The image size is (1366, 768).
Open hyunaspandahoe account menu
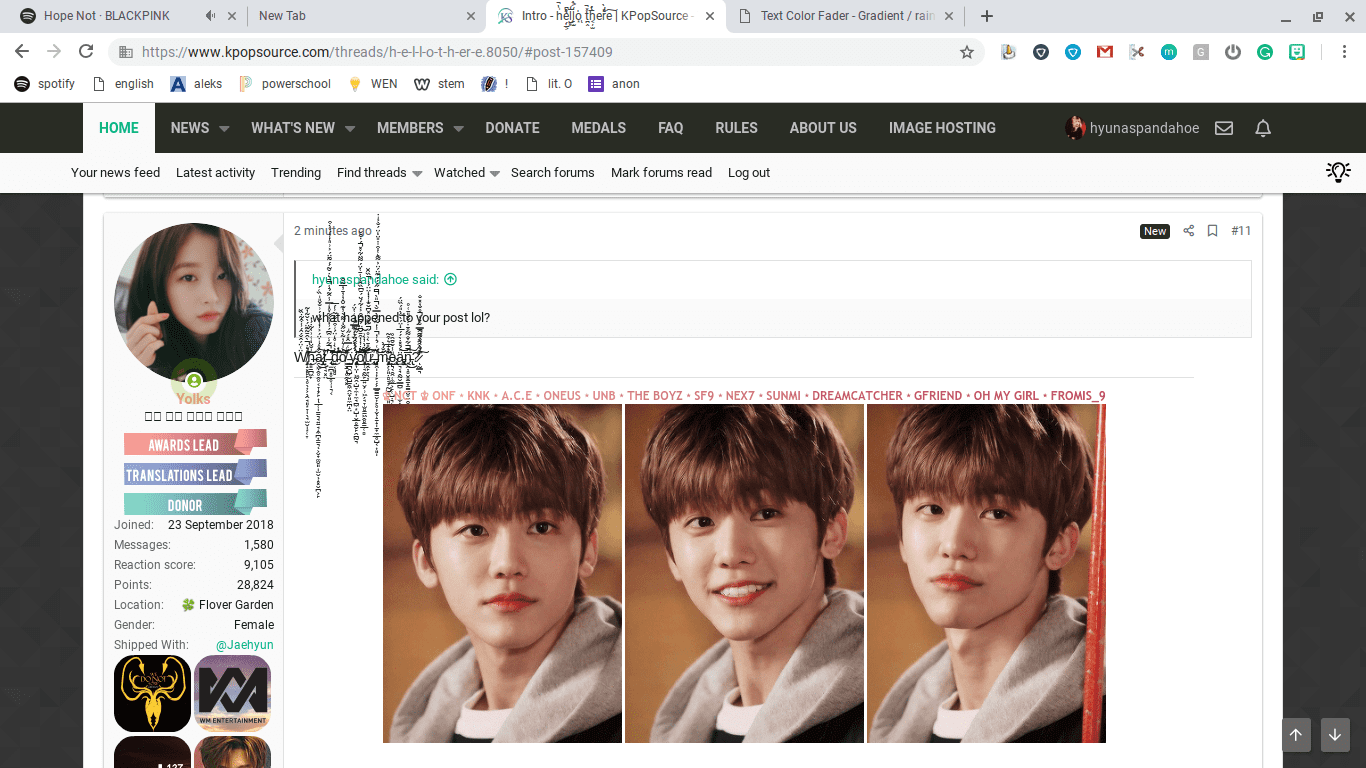tap(1132, 128)
